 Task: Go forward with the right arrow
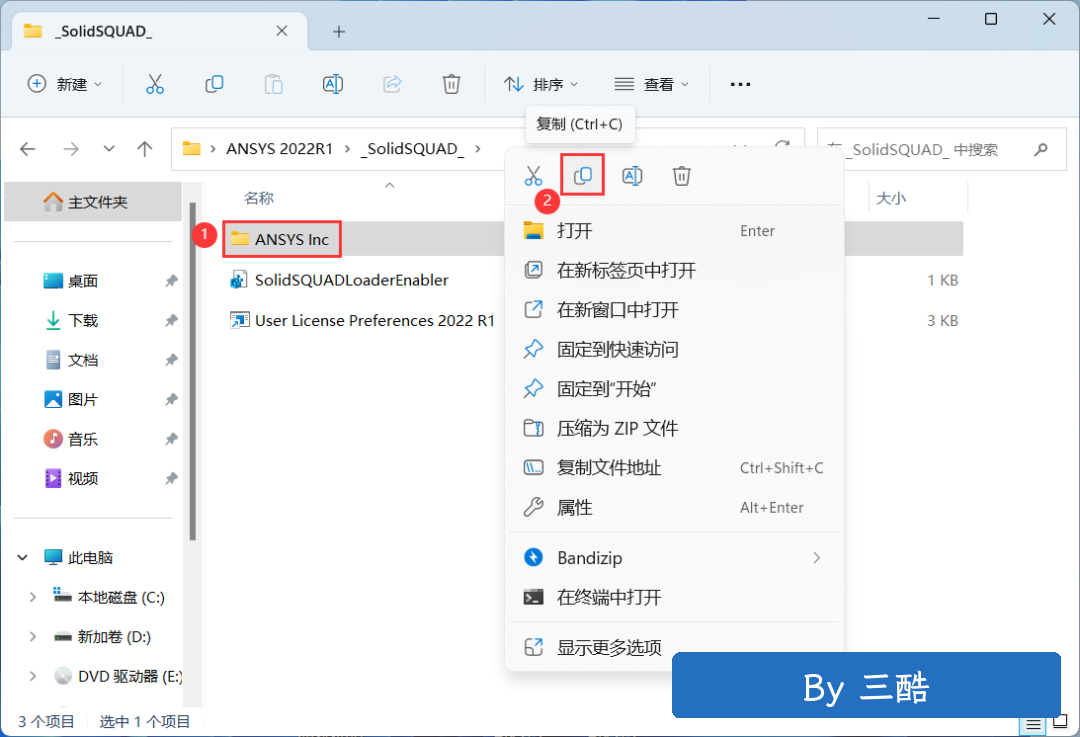pyautogui.click(x=71, y=149)
